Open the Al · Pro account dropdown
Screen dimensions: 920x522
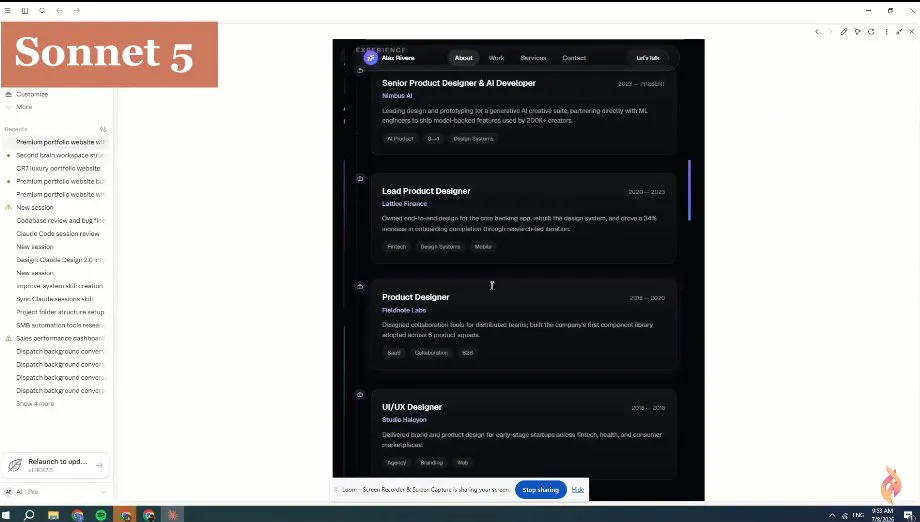(x=56, y=492)
